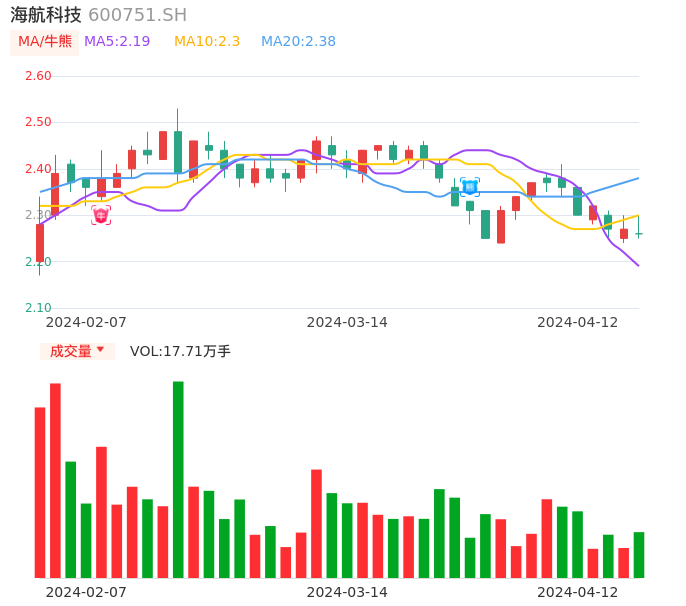686x606 pixels.
Task: Open the 成交量 indicator dropdown
Action: click(77, 351)
